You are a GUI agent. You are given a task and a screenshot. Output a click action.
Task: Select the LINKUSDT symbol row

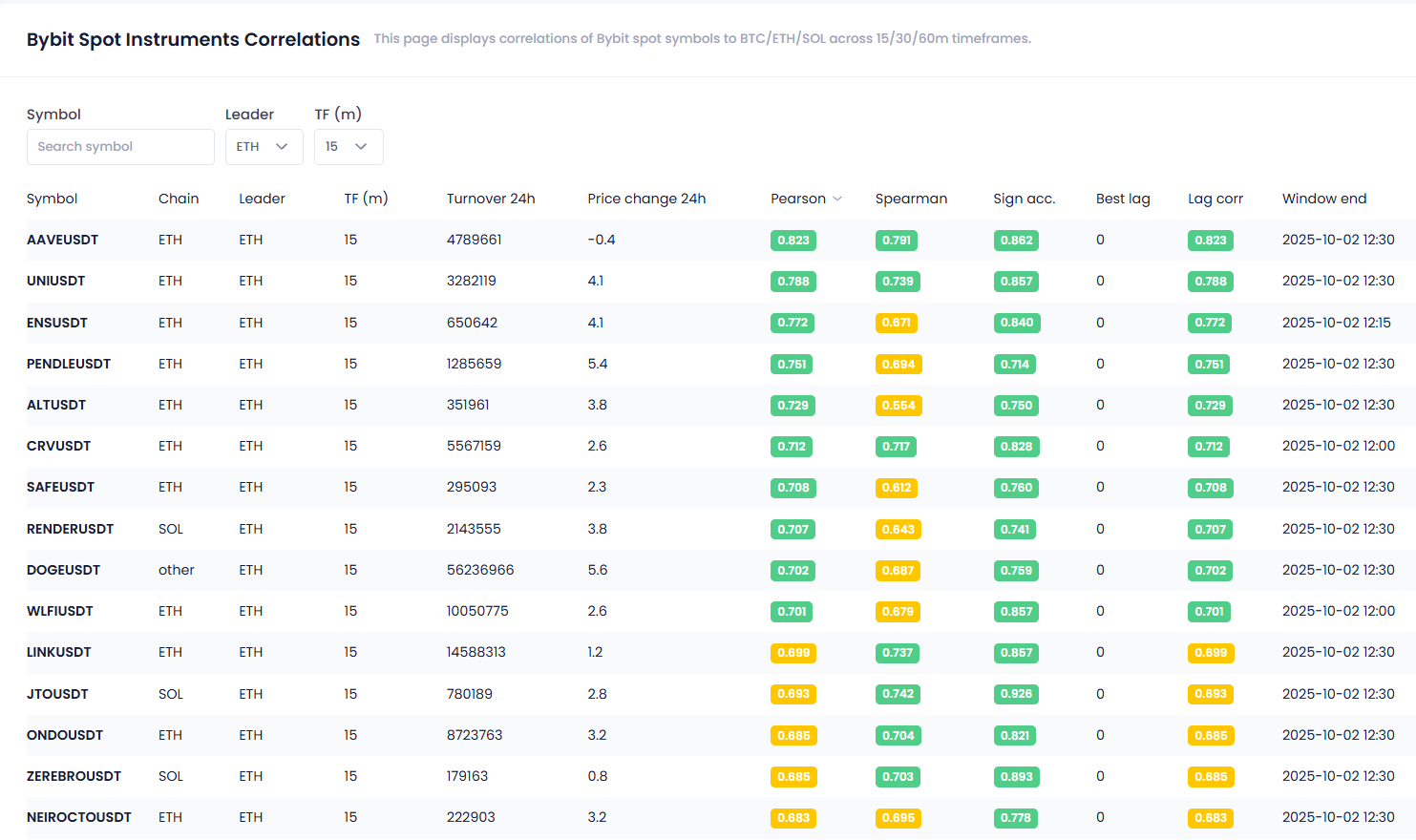pos(721,652)
